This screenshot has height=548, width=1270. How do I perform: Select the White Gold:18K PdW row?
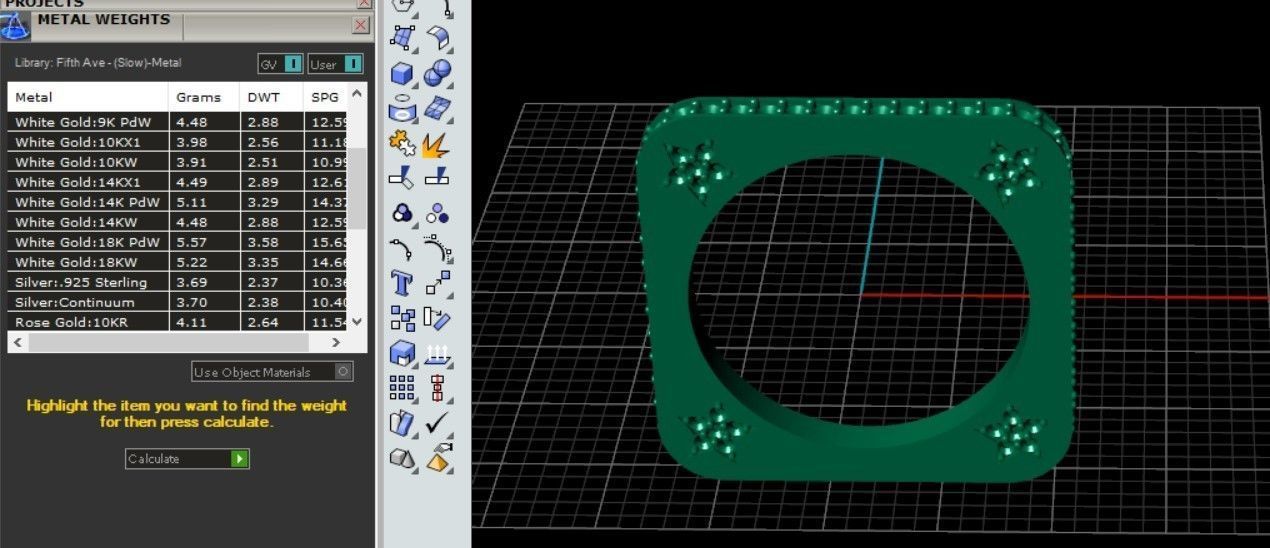pos(179,242)
